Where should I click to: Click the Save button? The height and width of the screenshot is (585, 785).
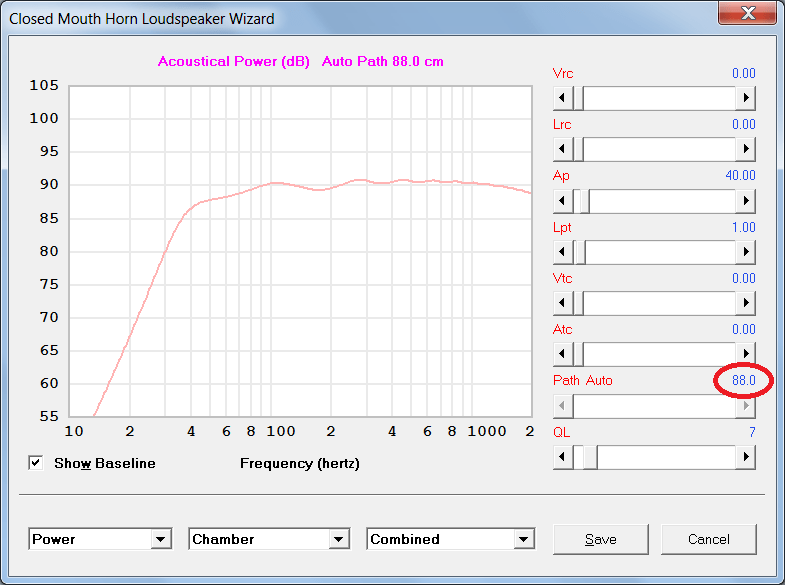[601, 539]
